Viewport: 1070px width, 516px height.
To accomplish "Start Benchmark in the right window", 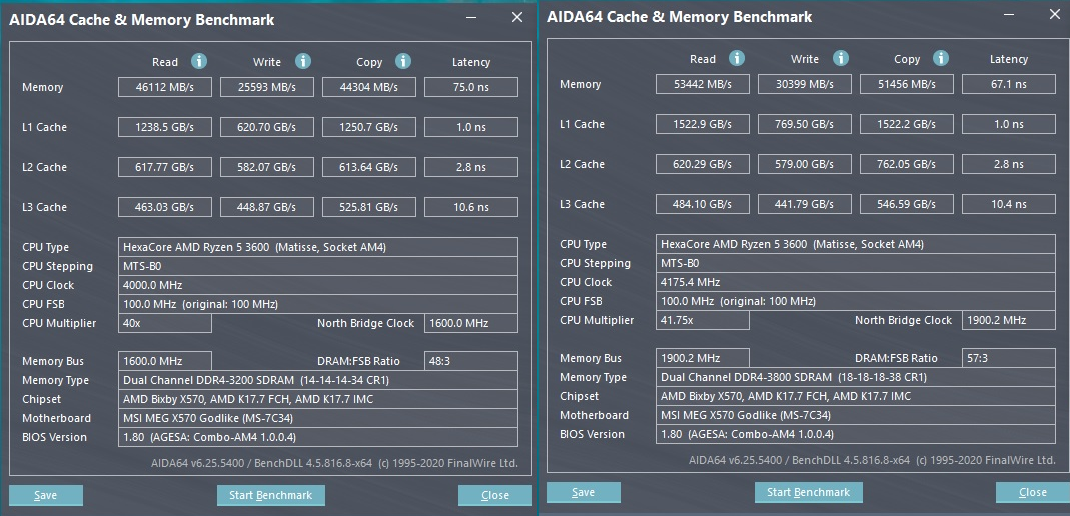I will 809,493.
